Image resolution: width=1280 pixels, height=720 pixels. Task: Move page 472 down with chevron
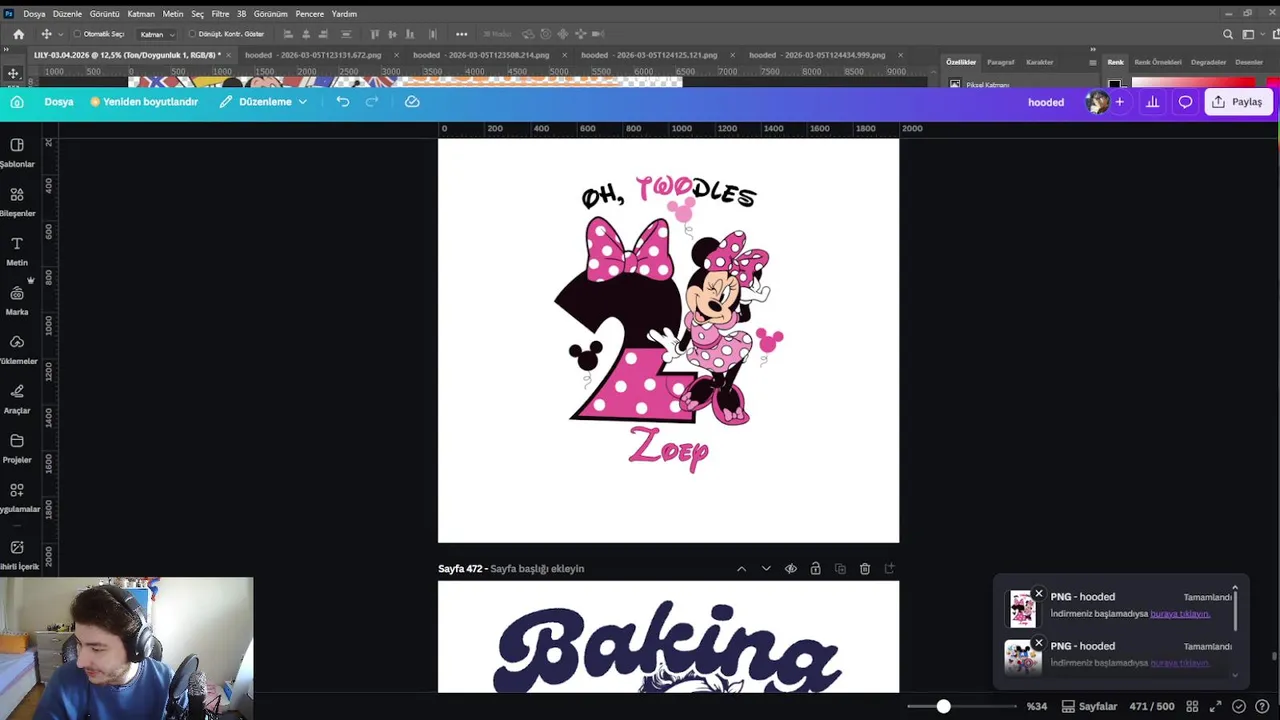[766, 569]
